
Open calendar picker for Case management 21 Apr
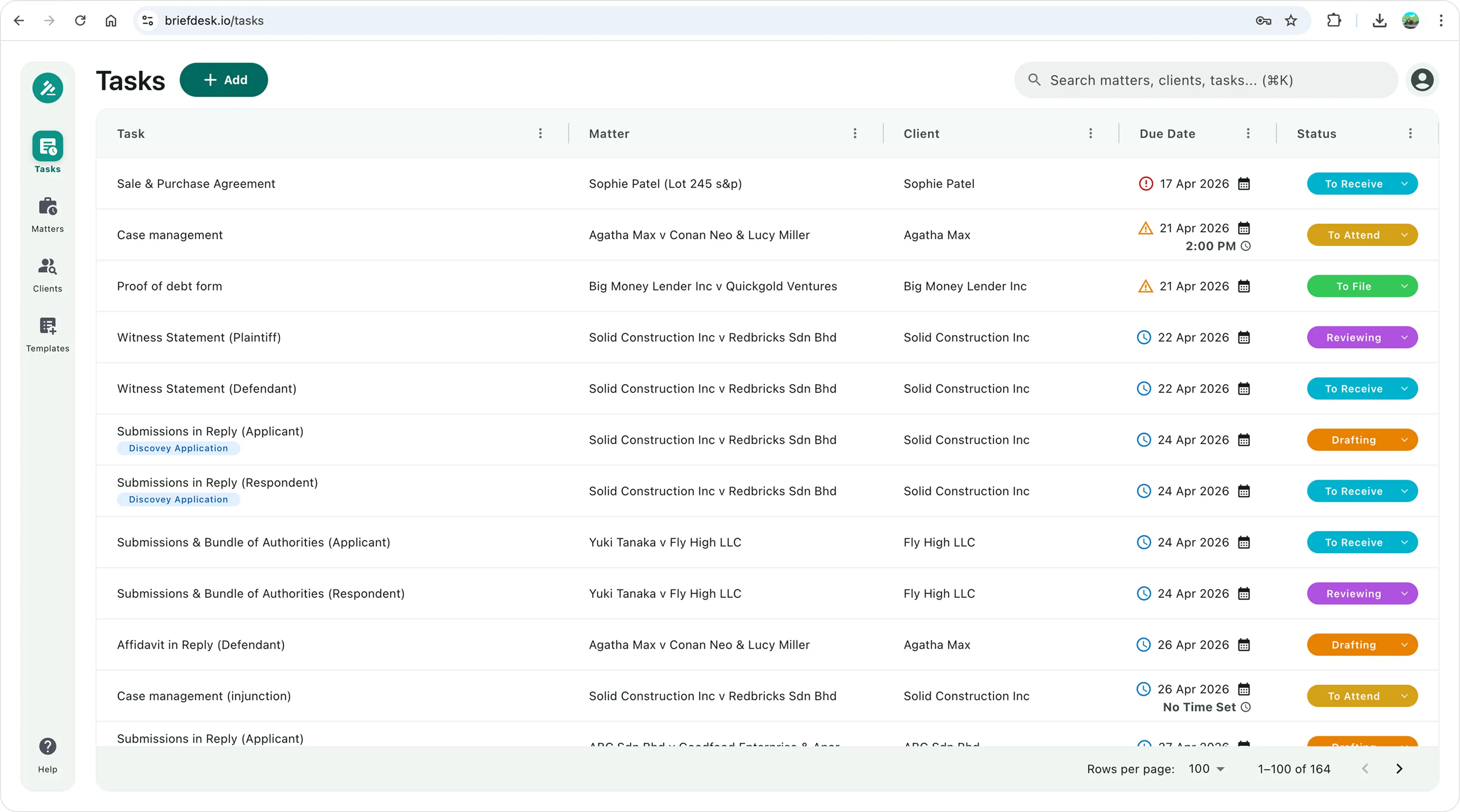coord(1244,228)
